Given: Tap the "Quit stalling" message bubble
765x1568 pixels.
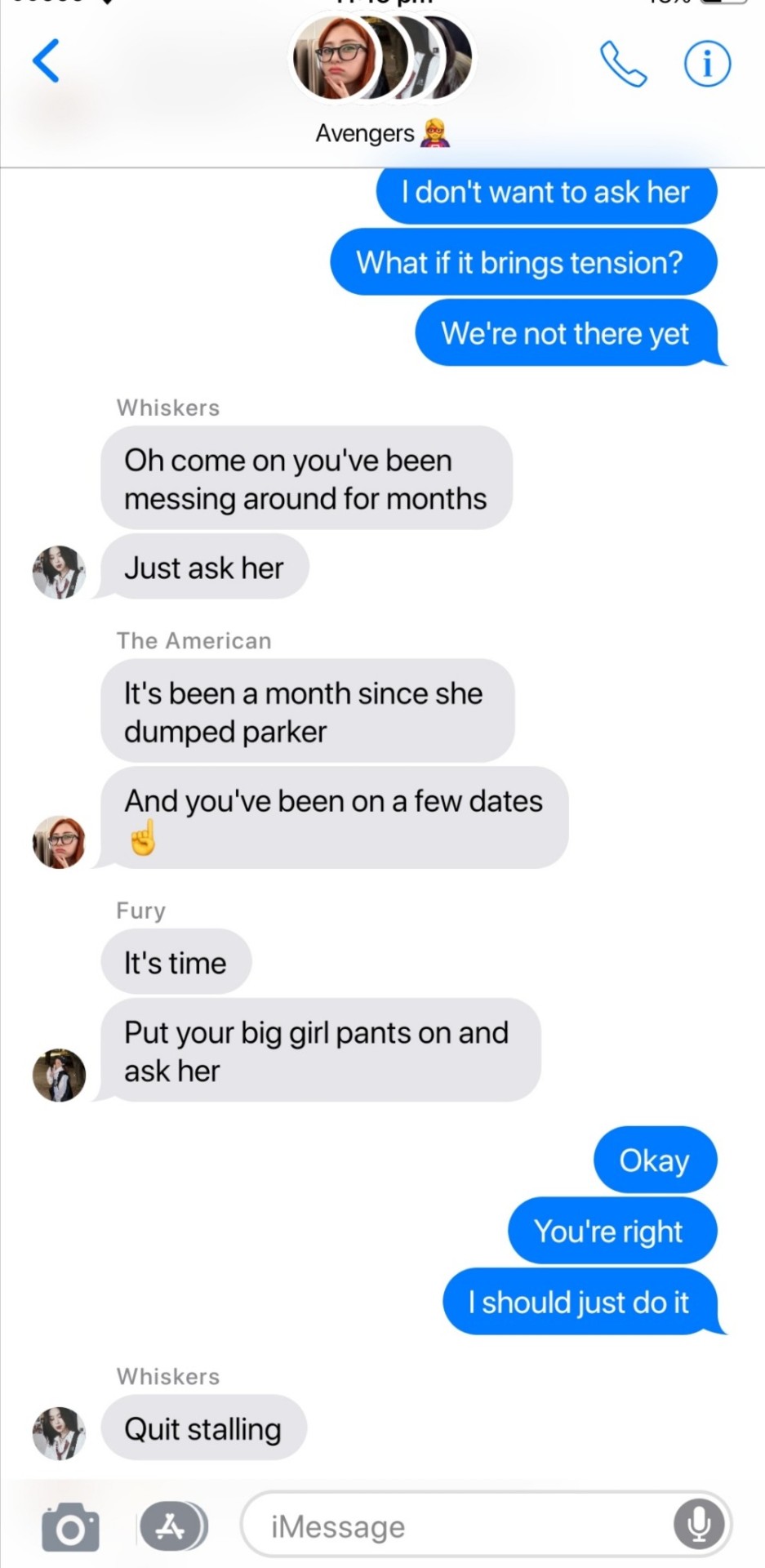Looking at the screenshot, I should click(203, 1428).
